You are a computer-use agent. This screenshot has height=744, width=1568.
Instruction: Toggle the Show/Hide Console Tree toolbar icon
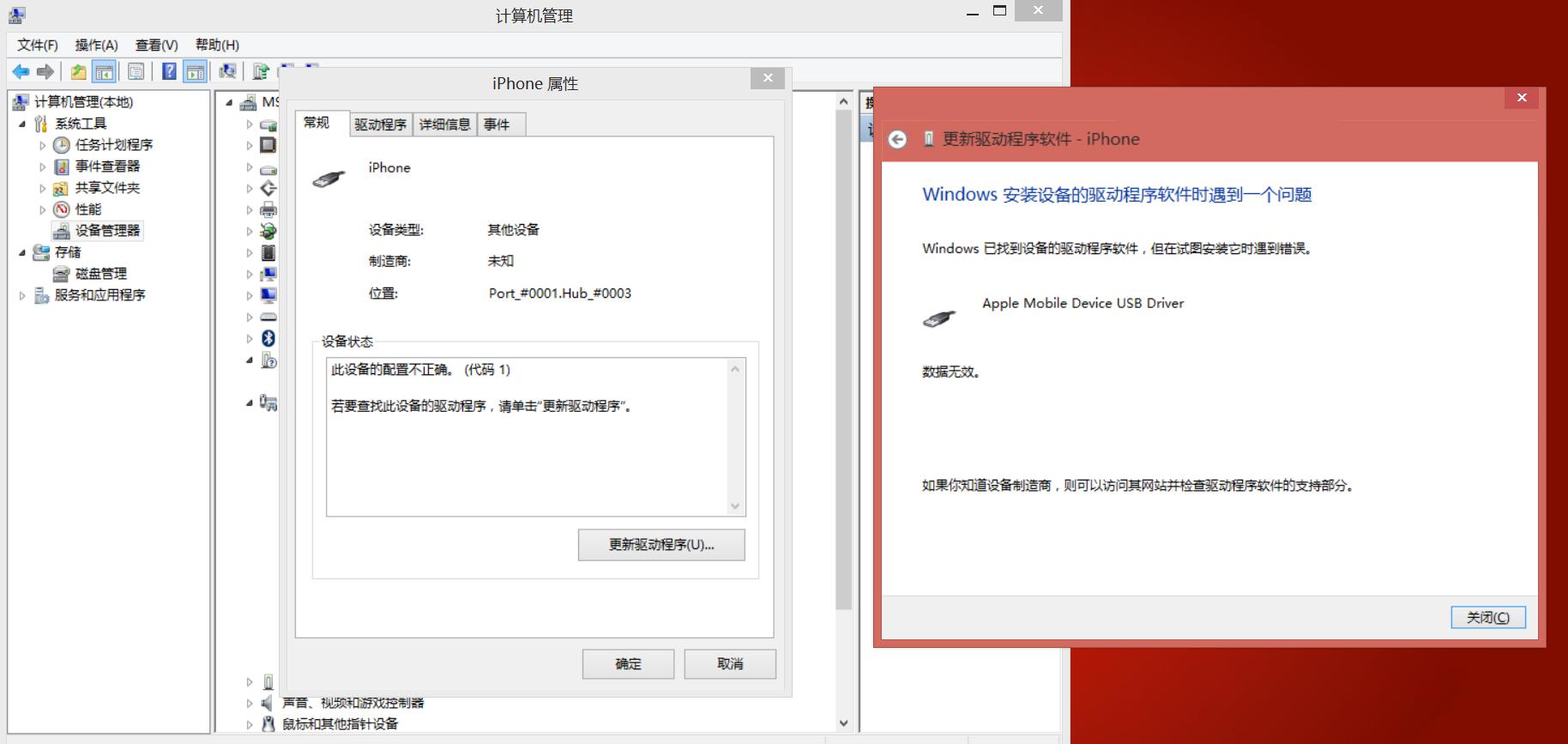104,72
